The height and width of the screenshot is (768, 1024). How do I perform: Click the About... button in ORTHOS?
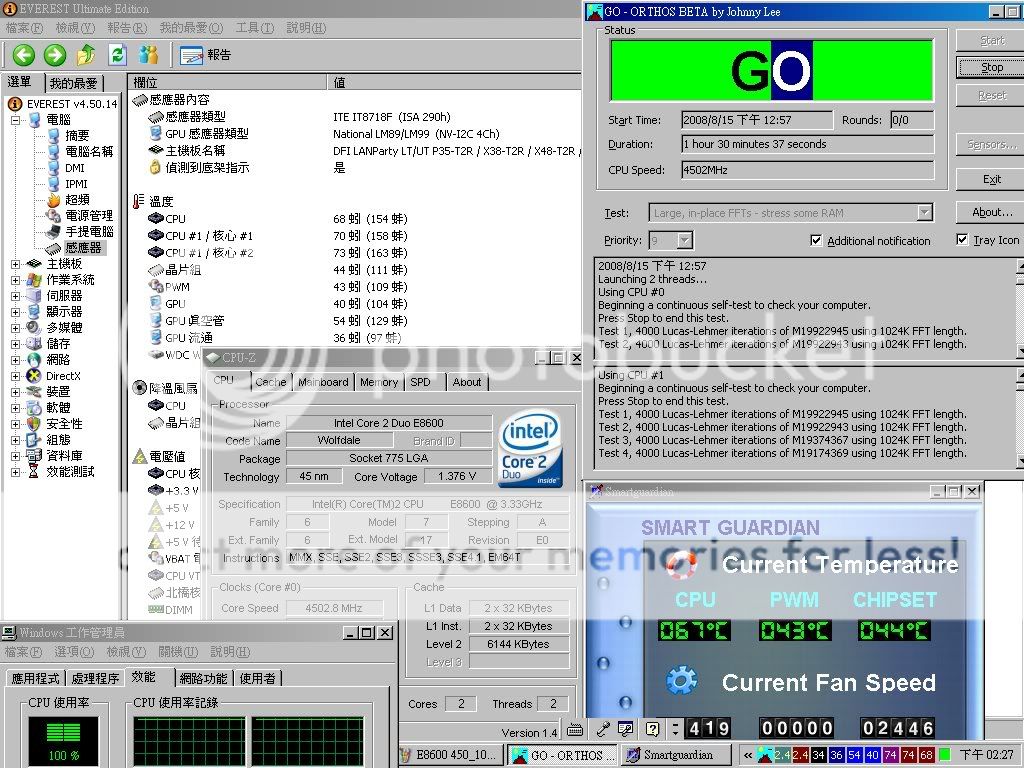[991, 212]
